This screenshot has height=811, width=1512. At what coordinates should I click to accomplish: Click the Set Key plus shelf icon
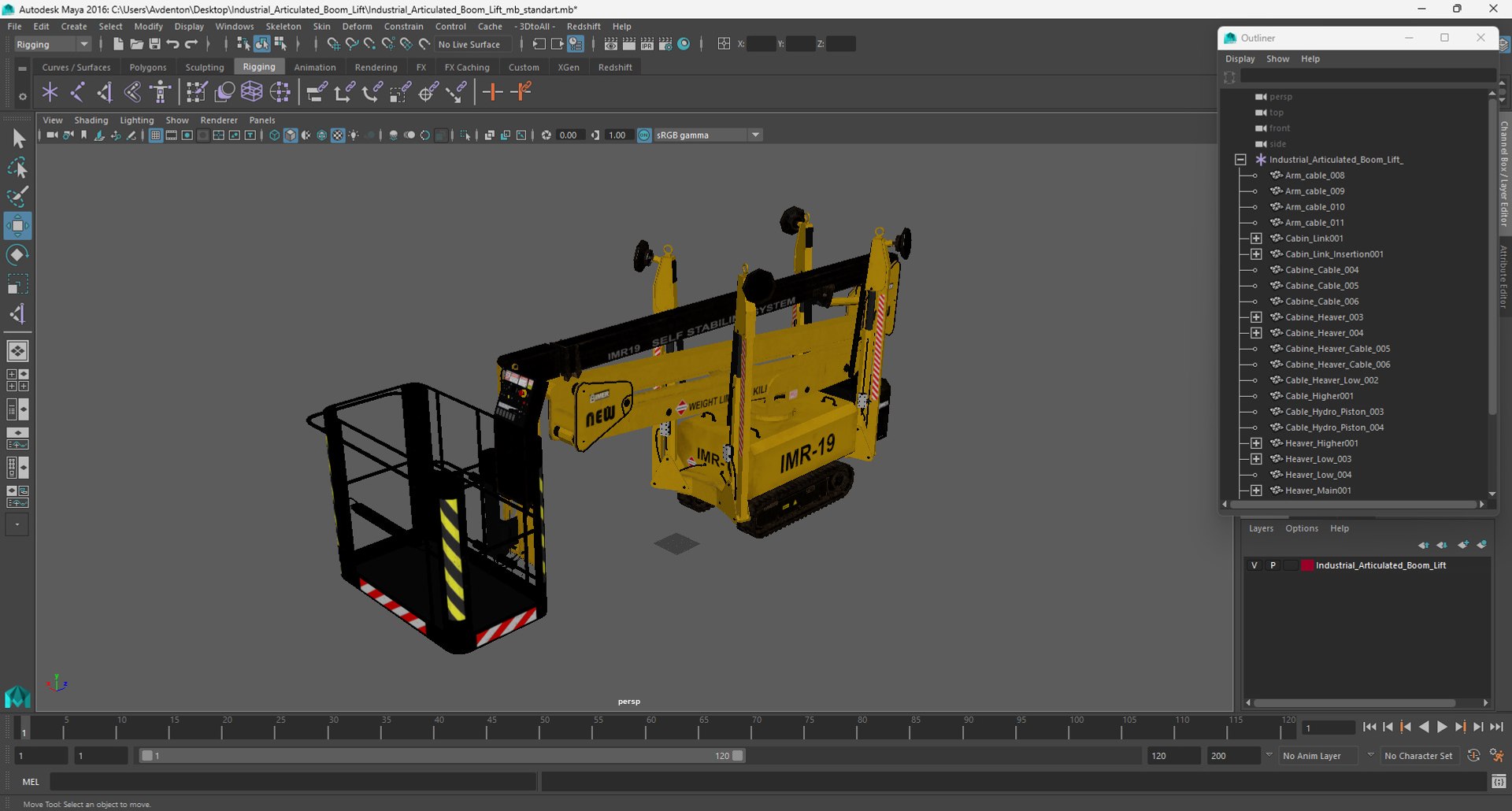coord(493,92)
